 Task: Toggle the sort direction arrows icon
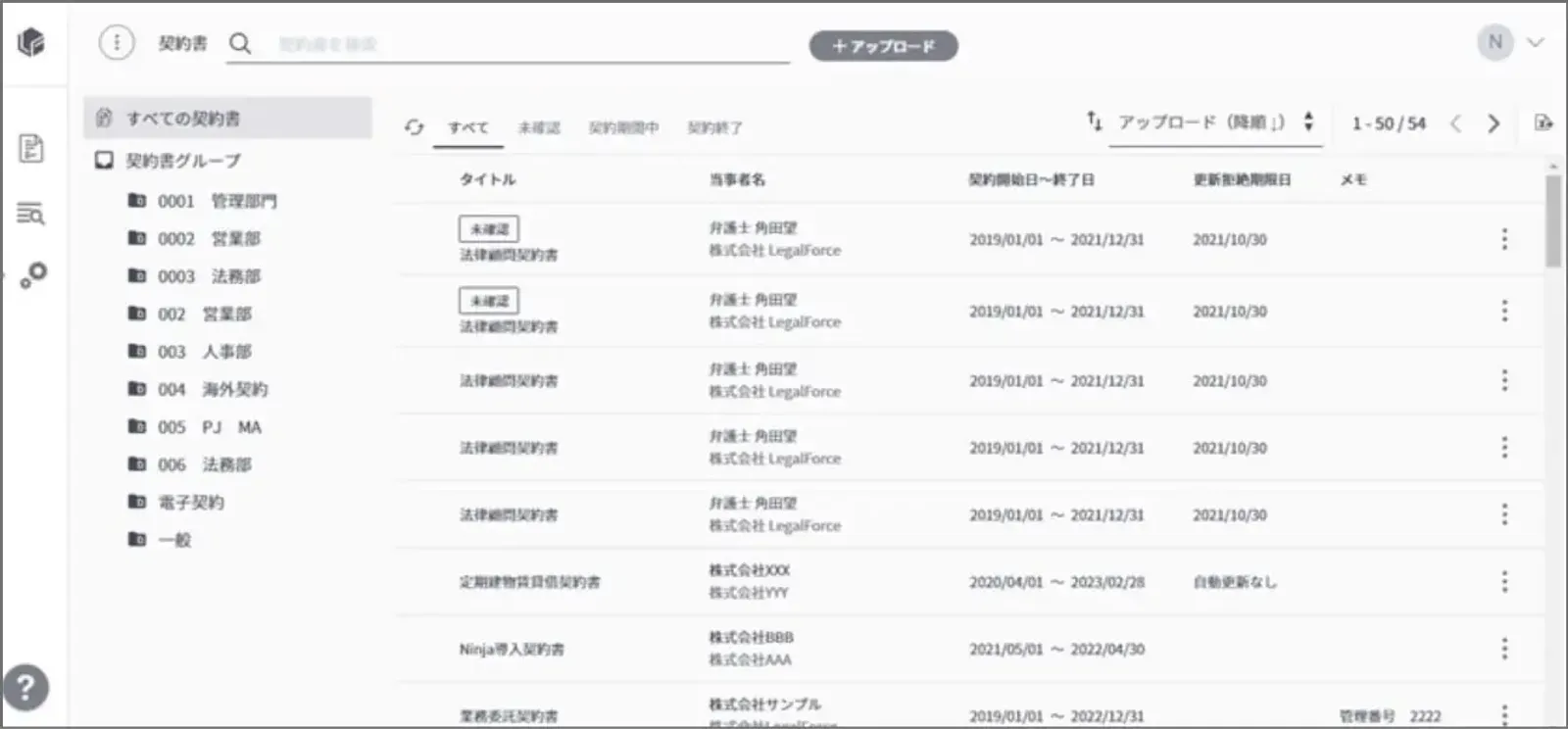click(1094, 121)
